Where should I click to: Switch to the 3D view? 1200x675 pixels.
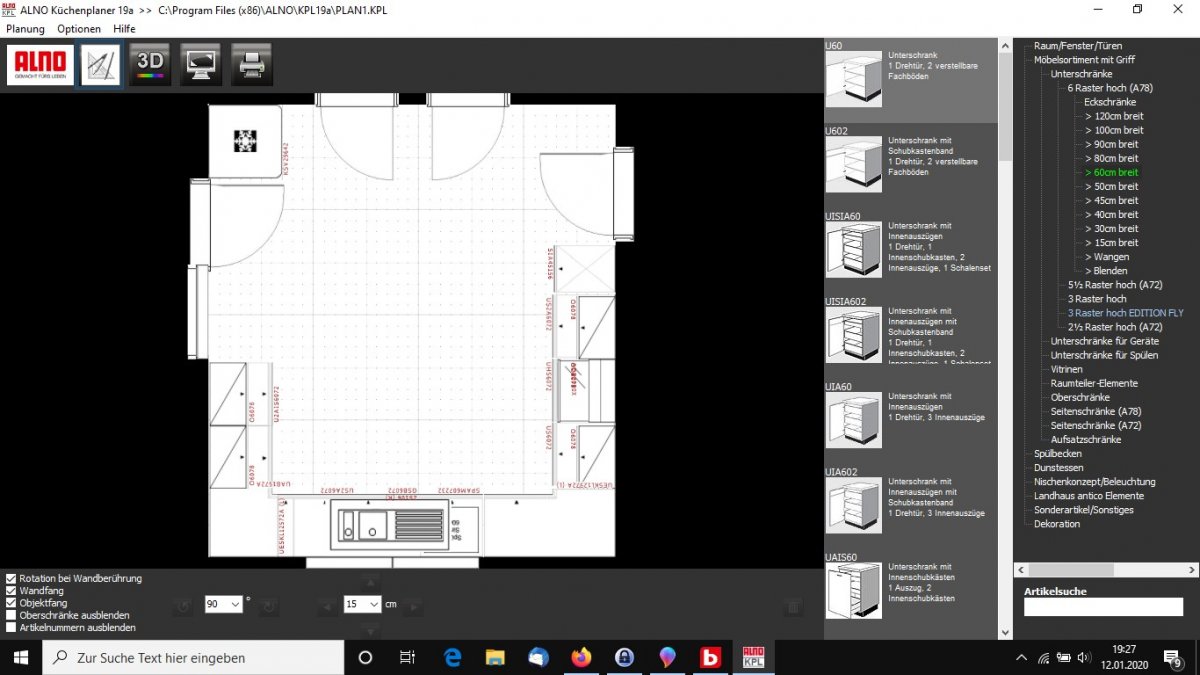150,65
